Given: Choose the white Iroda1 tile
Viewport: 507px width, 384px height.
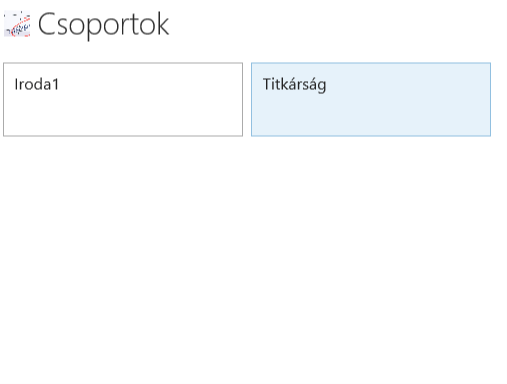Looking at the screenshot, I should coord(123,99).
